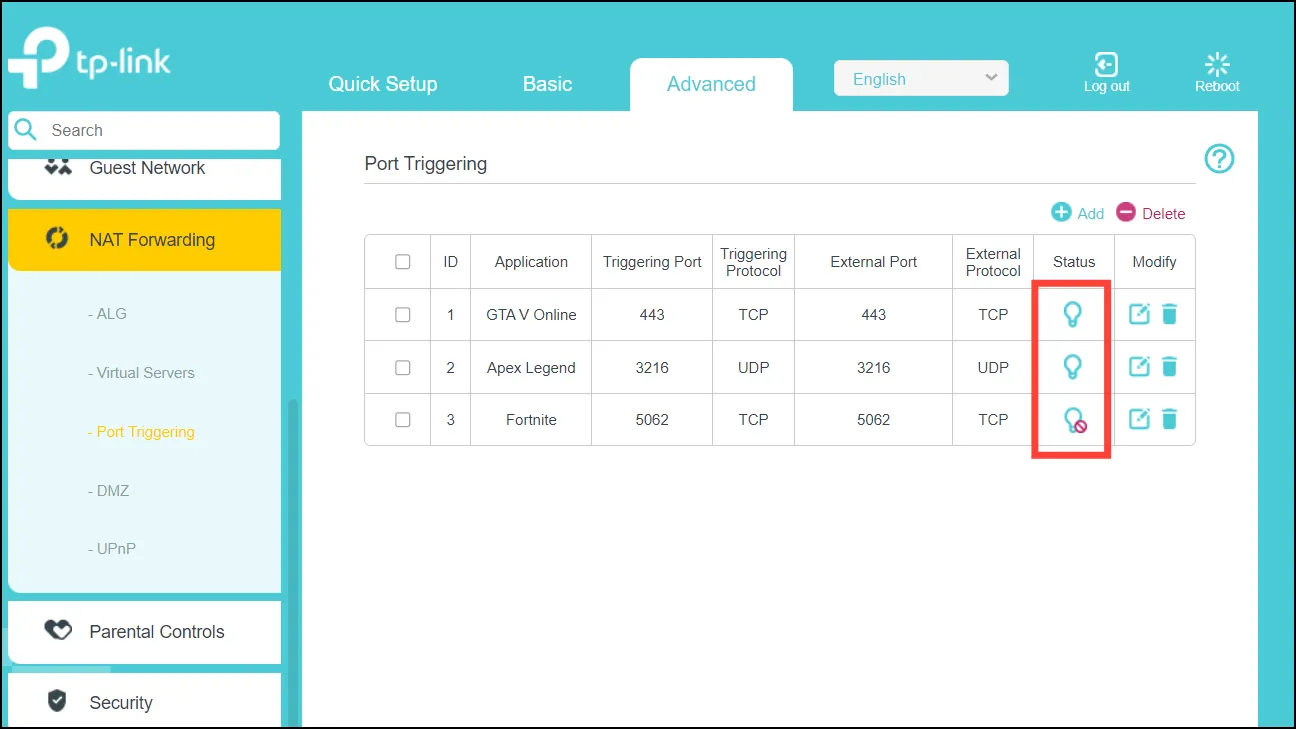Click the Reboot icon
Image resolution: width=1296 pixels, height=729 pixels.
pyautogui.click(x=1217, y=64)
